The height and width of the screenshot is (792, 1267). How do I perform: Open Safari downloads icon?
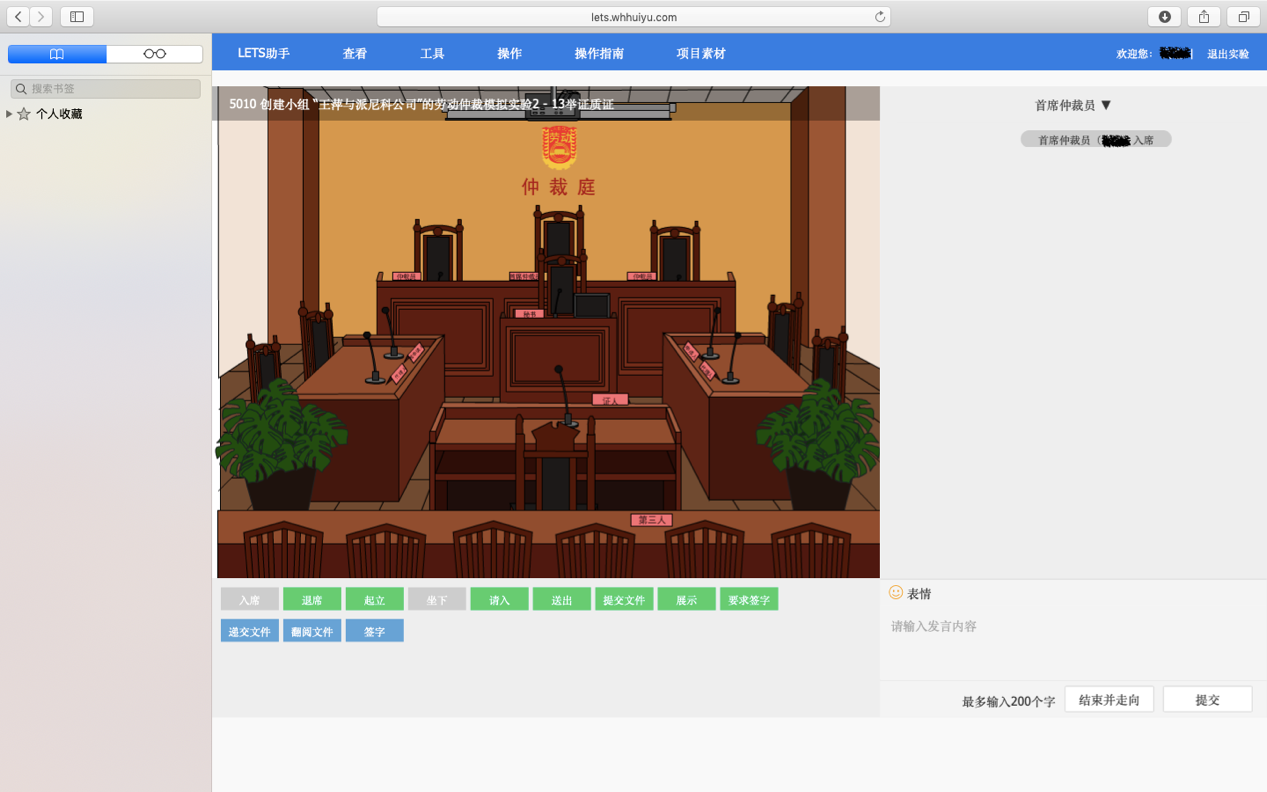pyautogui.click(x=1164, y=17)
